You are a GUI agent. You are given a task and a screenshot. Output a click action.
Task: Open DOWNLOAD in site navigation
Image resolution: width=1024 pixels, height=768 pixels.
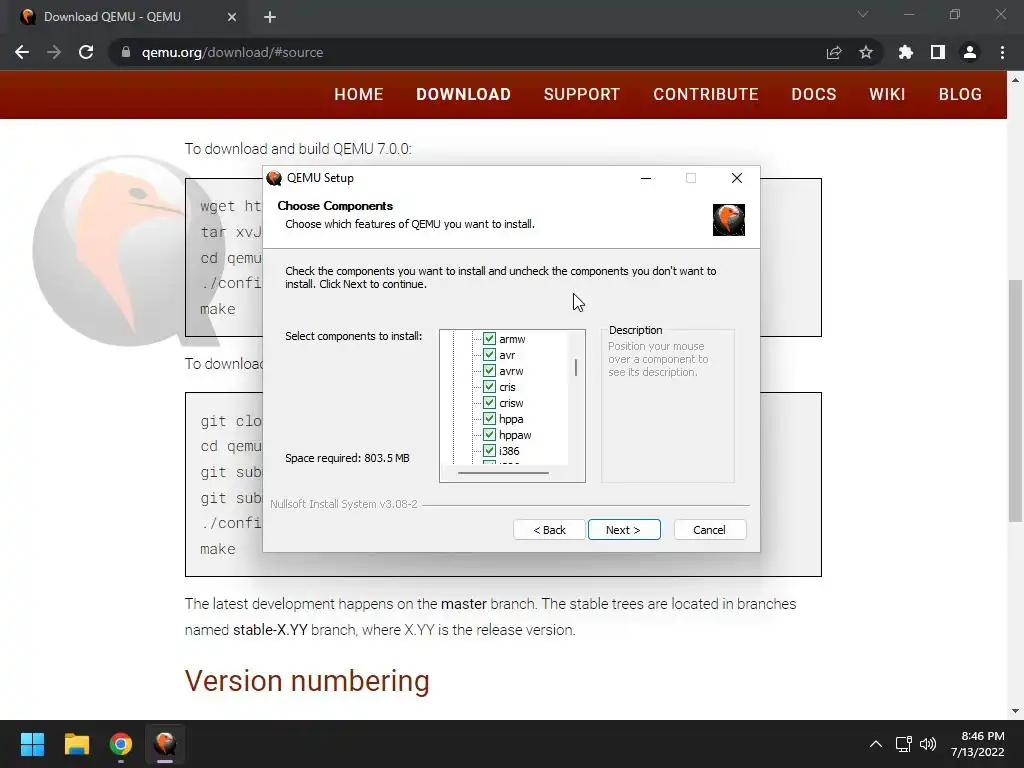point(464,94)
